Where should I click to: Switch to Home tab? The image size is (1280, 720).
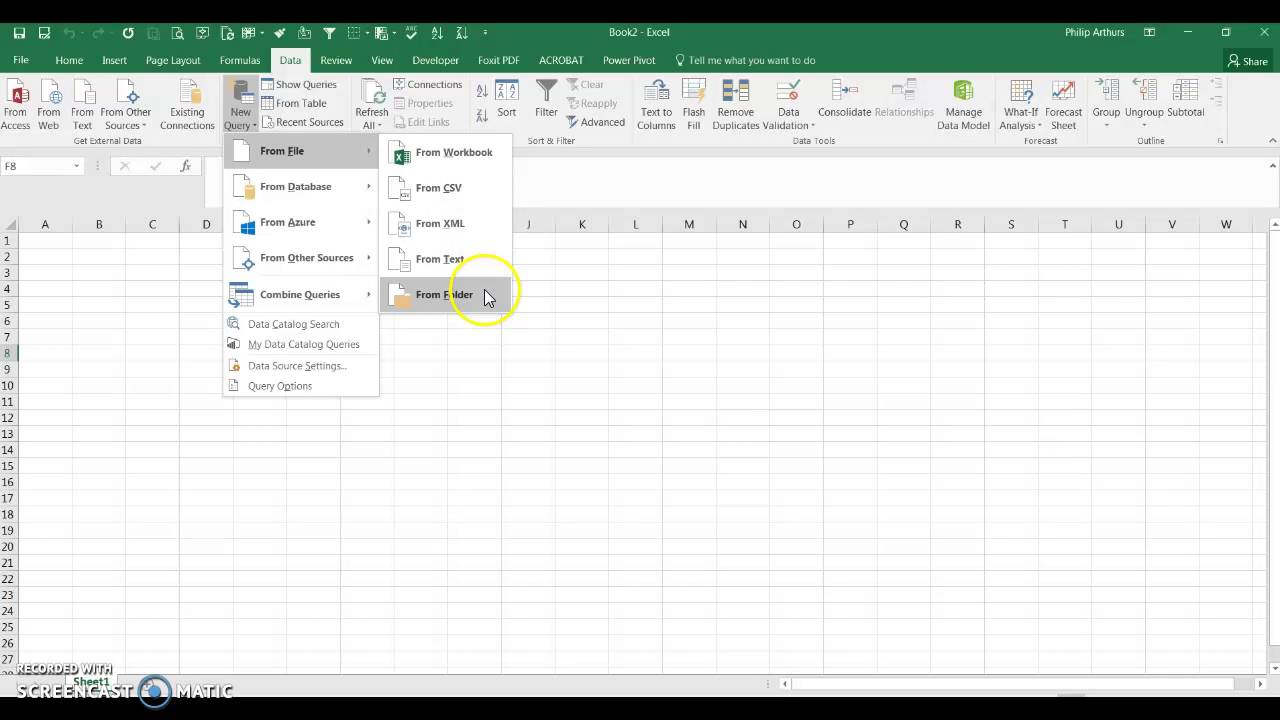[69, 60]
